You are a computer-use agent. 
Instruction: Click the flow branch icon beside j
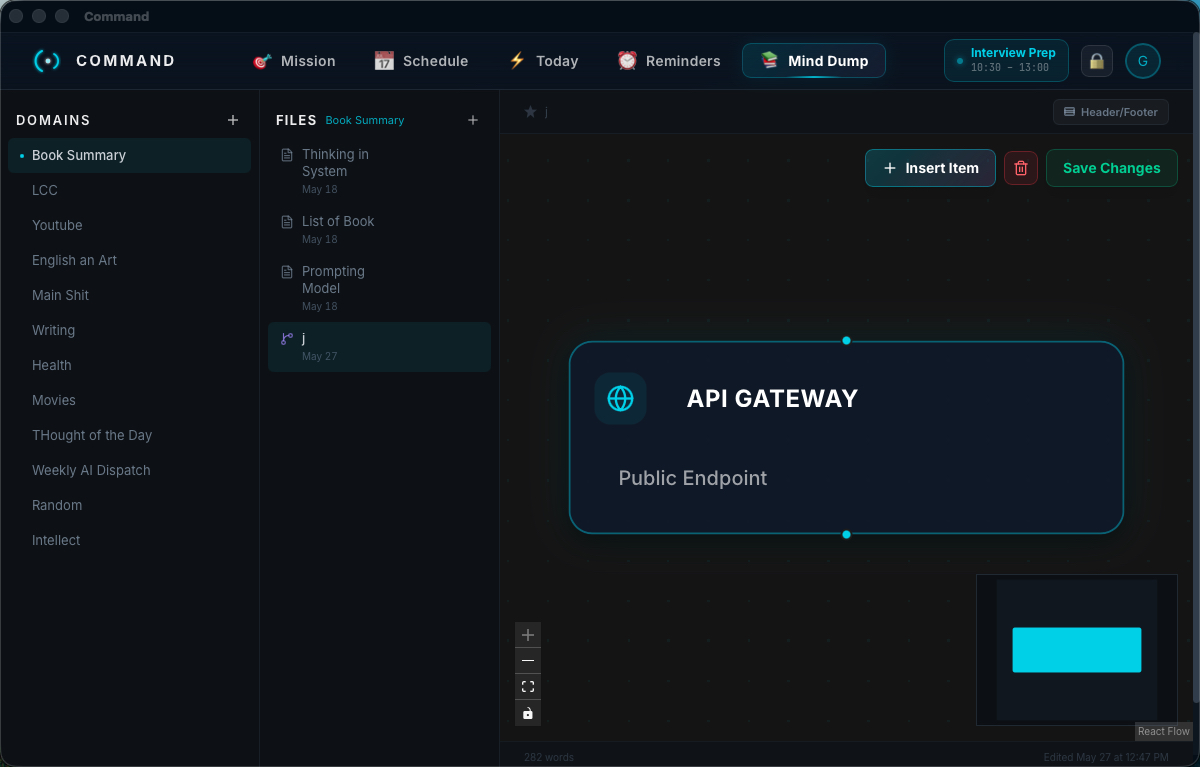[x=287, y=339]
